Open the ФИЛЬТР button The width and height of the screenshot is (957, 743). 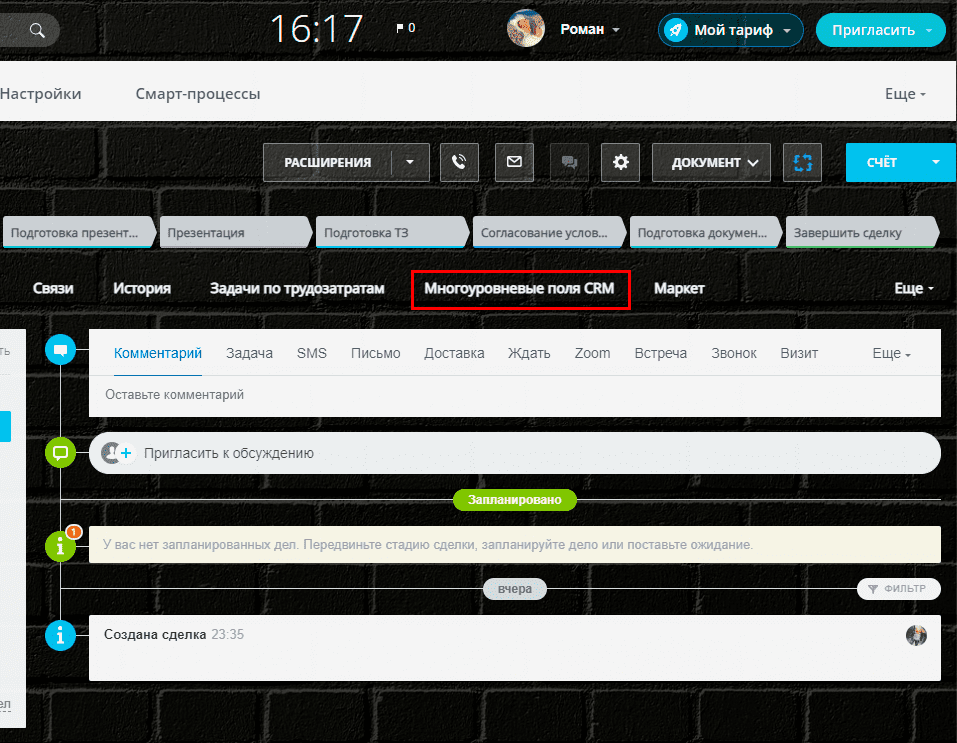pos(898,589)
